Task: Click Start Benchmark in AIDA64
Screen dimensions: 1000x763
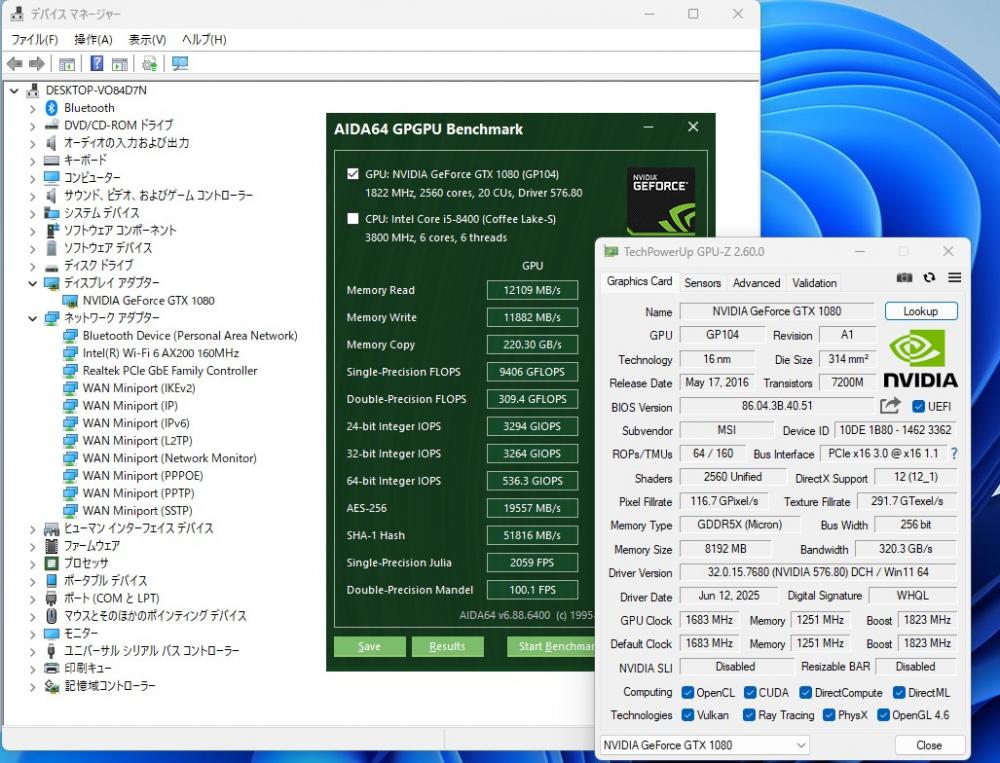Action: tap(551, 646)
